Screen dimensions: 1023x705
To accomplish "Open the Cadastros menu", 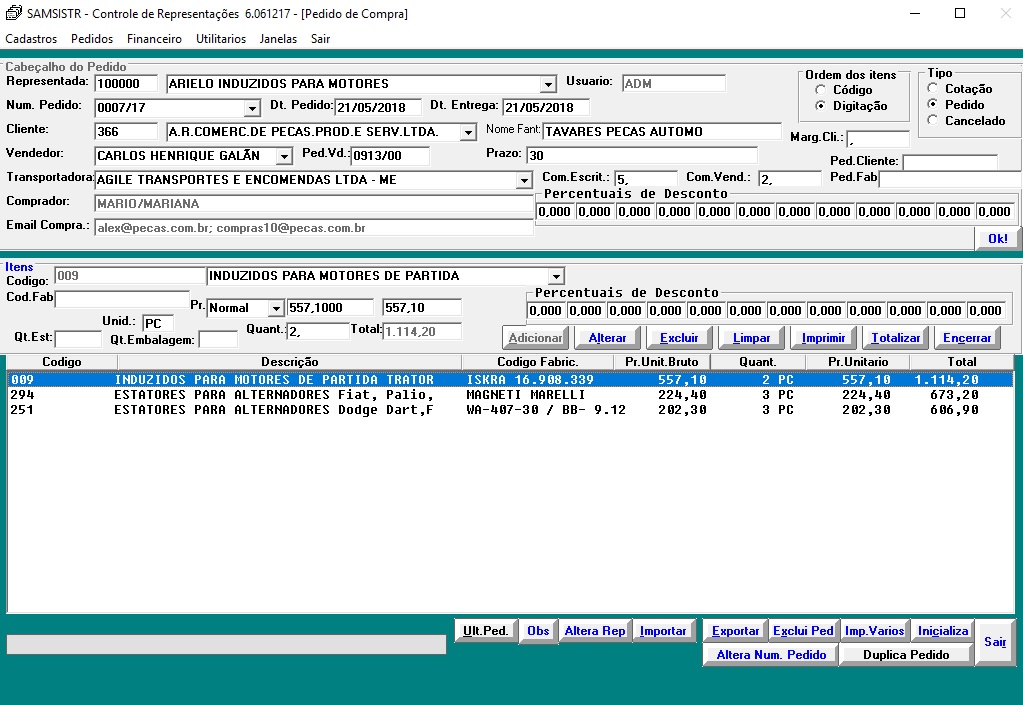I will pos(31,39).
